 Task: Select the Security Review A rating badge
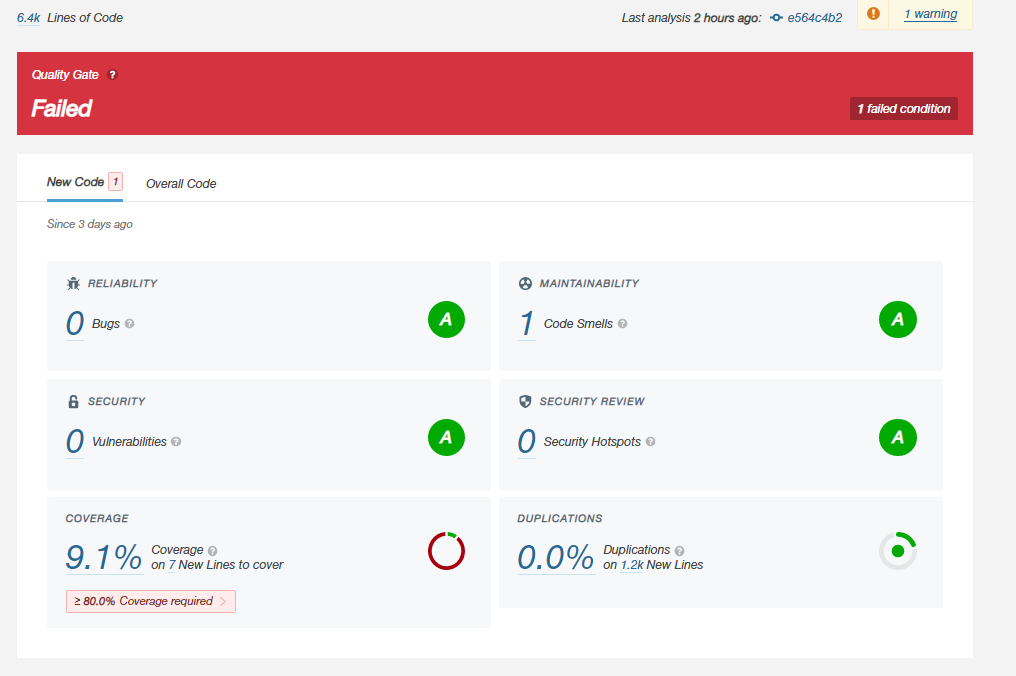coord(897,437)
